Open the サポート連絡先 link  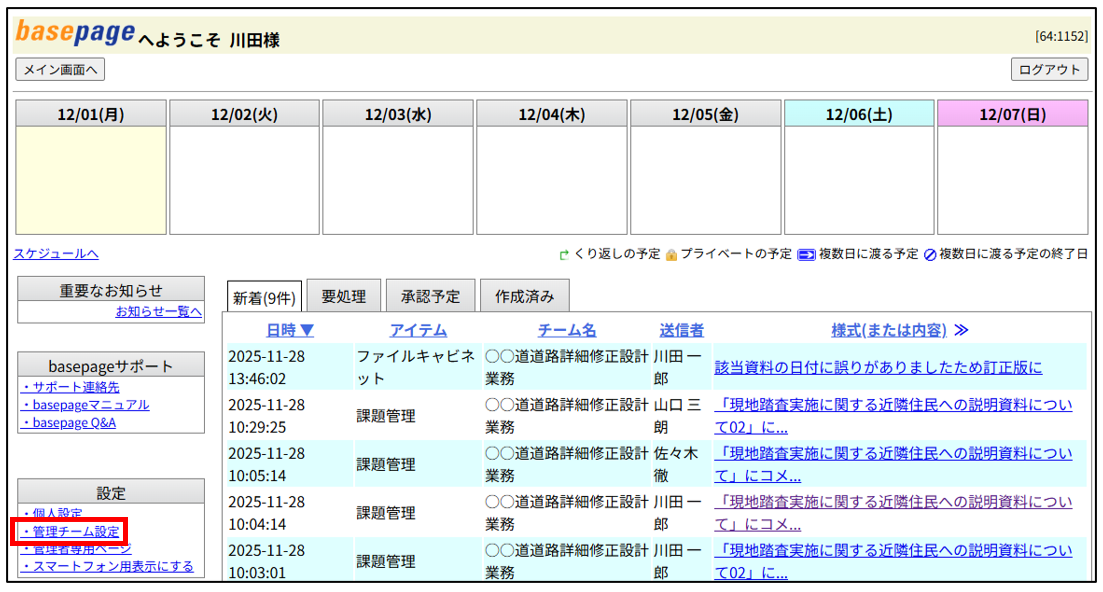tap(74, 387)
